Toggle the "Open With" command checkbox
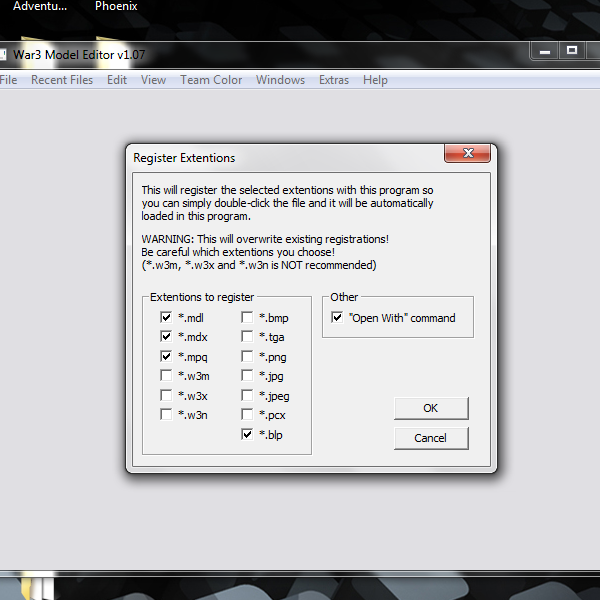 point(337,317)
